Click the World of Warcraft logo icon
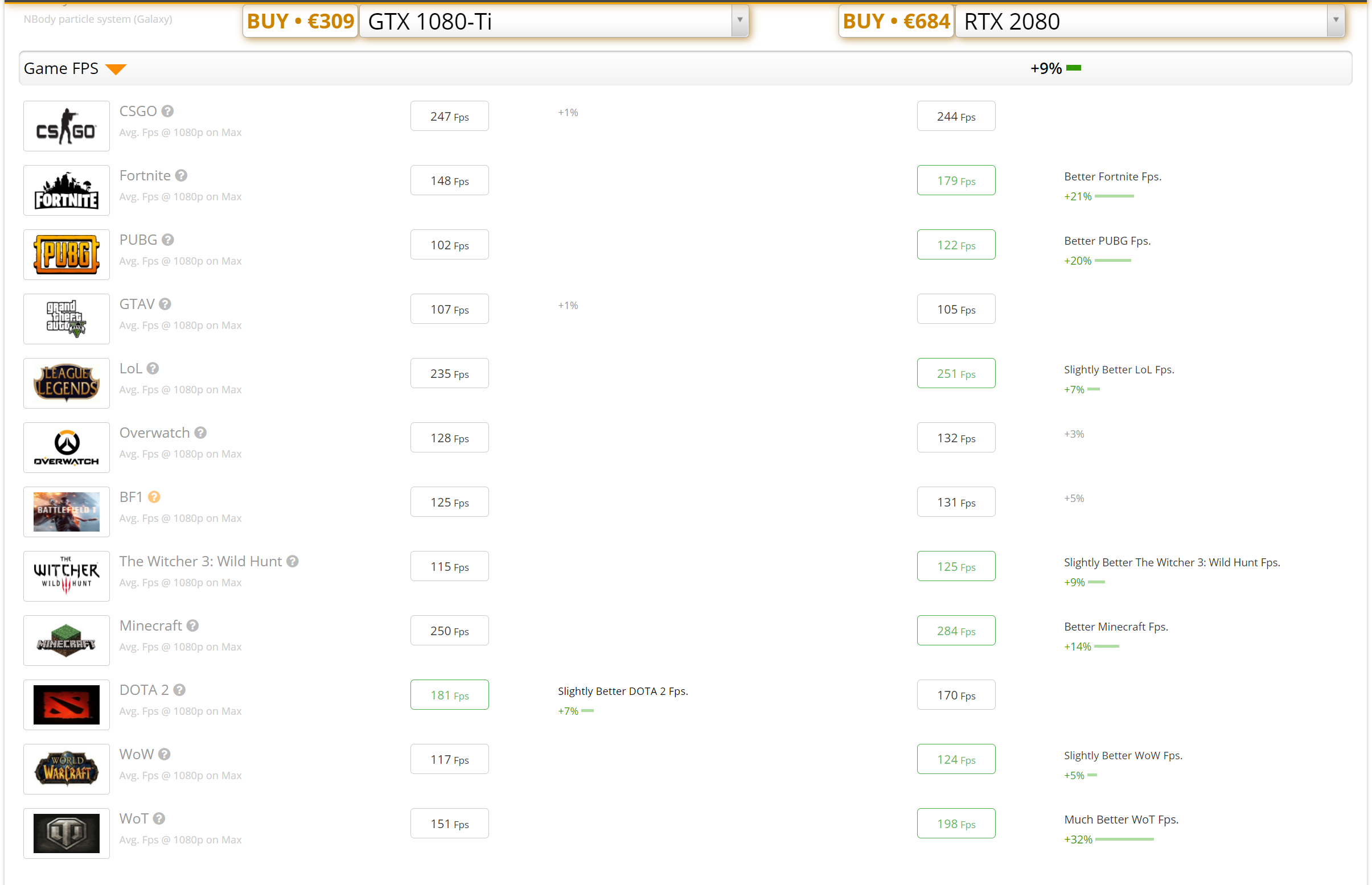Viewport: 1372px width, 885px height. [66, 769]
